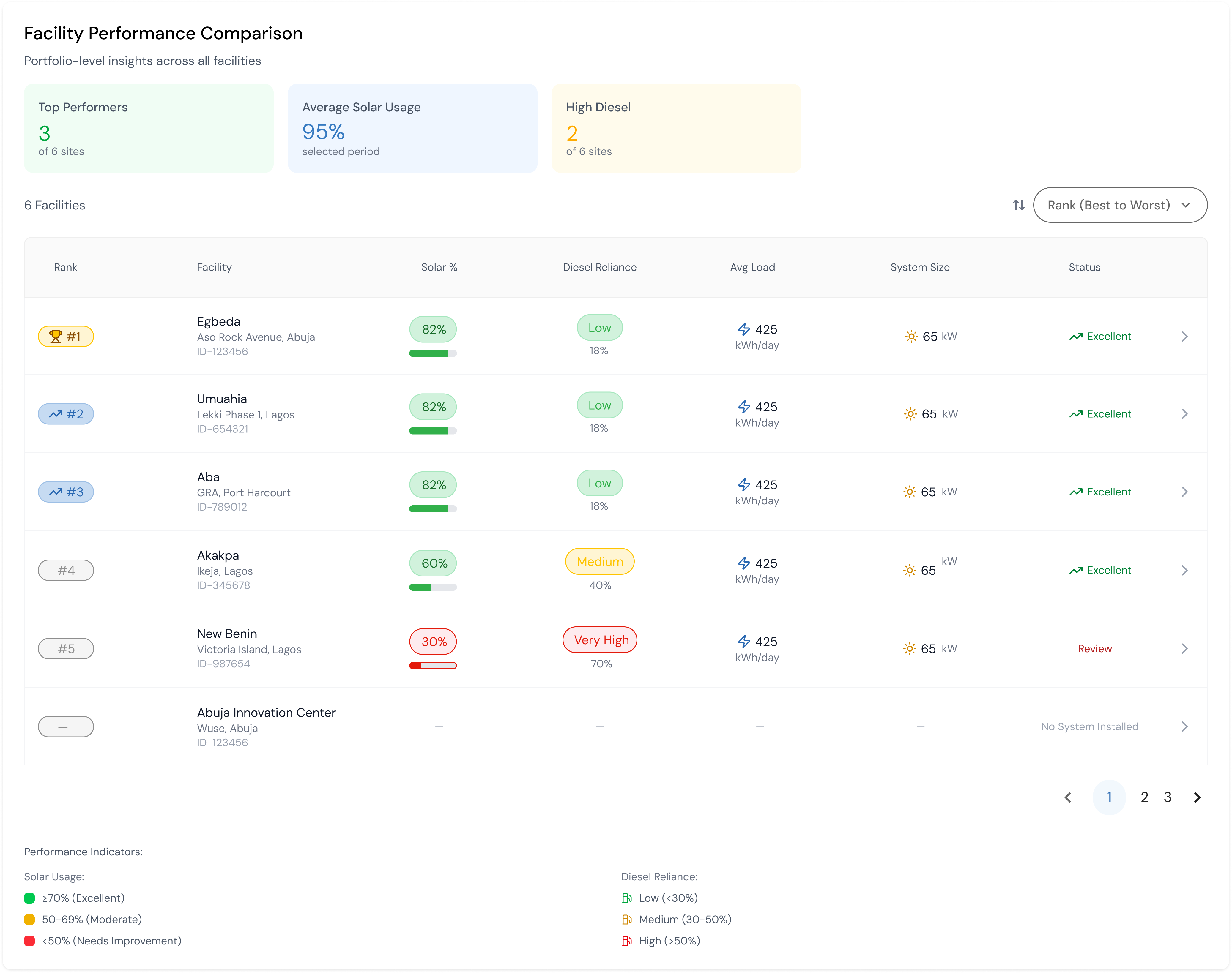Click the green Low diesel fuel pump icon

[x=626, y=898]
